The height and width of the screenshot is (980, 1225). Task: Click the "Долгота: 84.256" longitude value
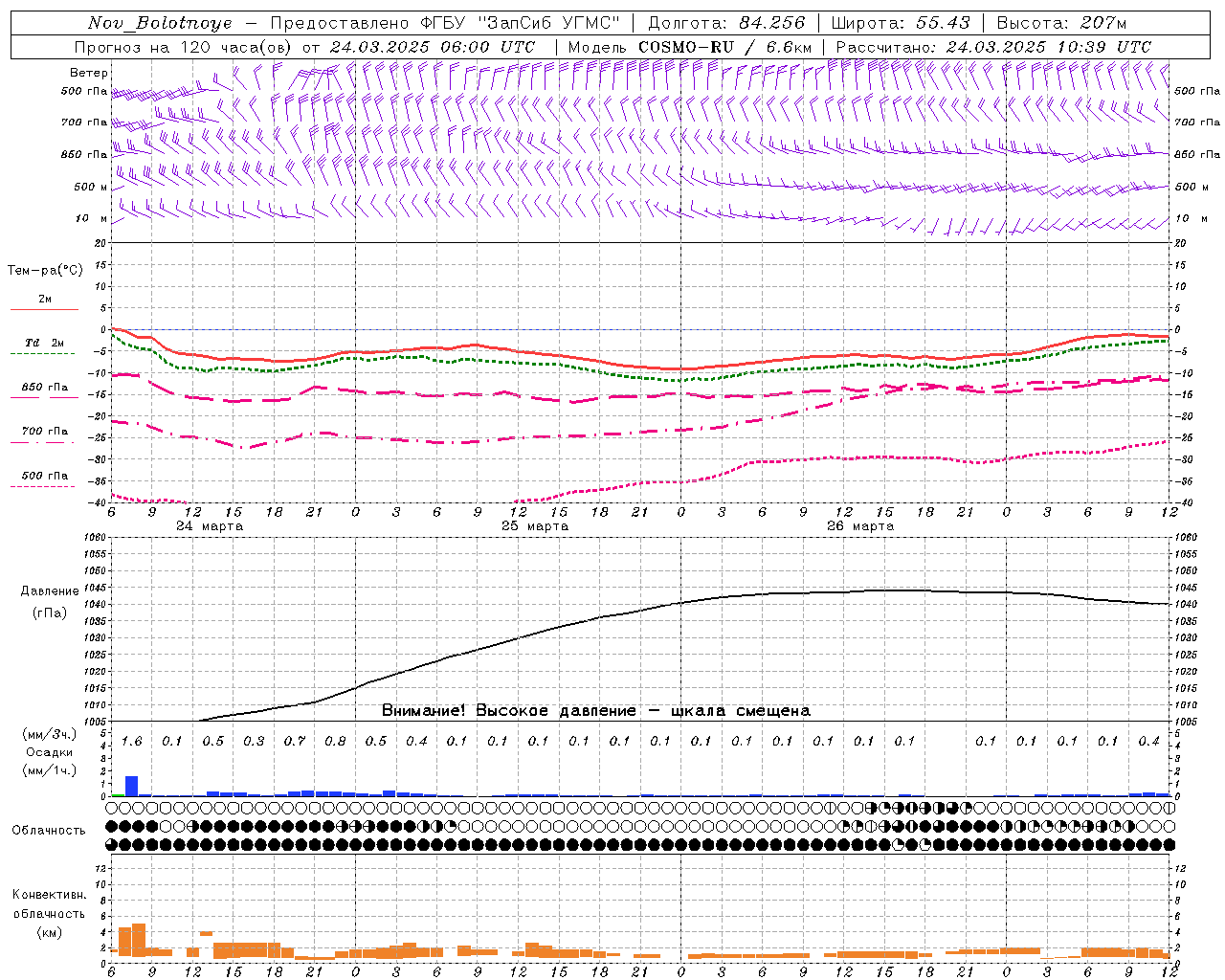(727, 23)
